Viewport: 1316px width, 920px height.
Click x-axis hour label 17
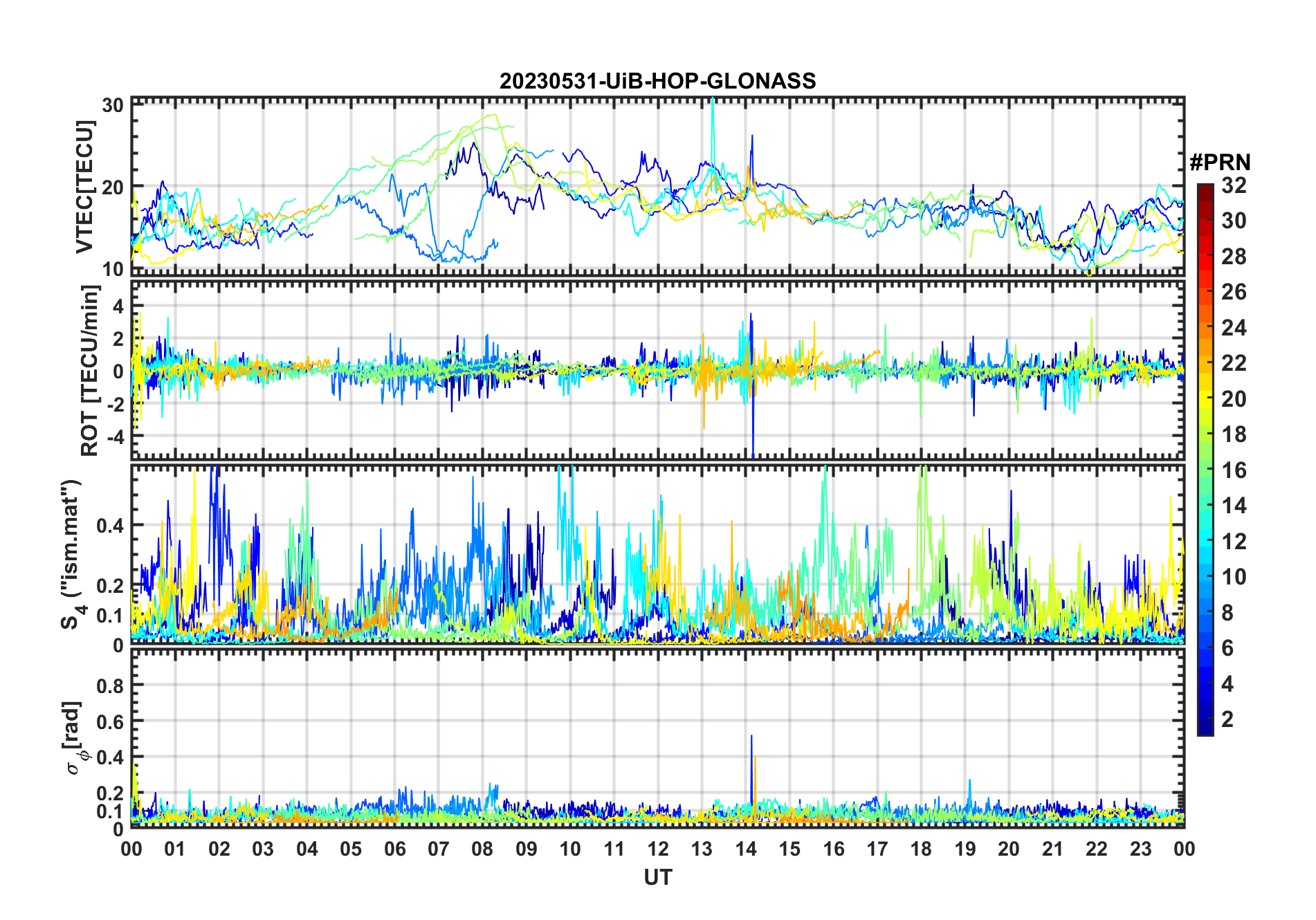[x=877, y=849]
